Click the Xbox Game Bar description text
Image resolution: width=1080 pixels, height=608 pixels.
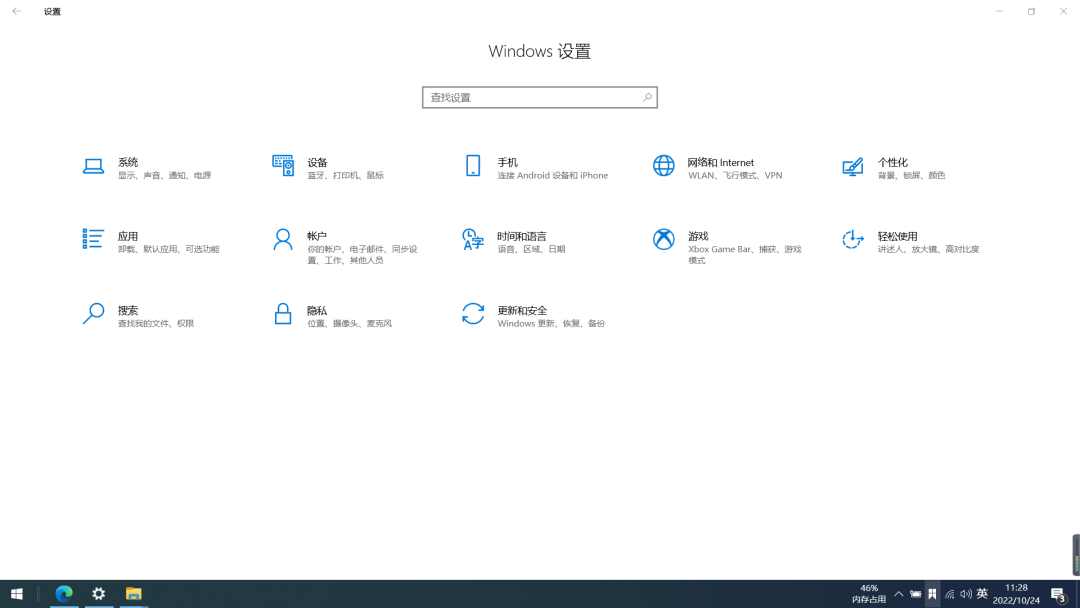tap(745, 255)
